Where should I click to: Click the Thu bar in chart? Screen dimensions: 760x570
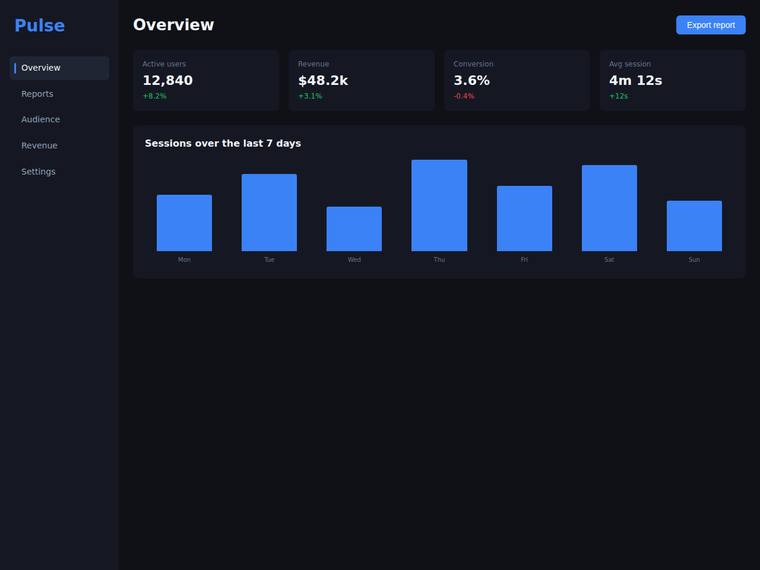(439, 206)
